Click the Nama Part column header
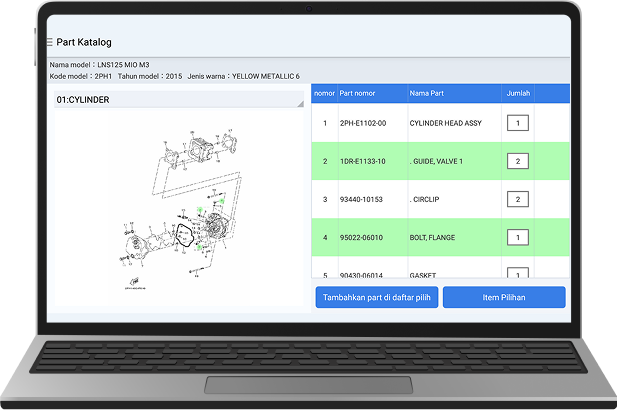The image size is (617, 410). click(428, 93)
